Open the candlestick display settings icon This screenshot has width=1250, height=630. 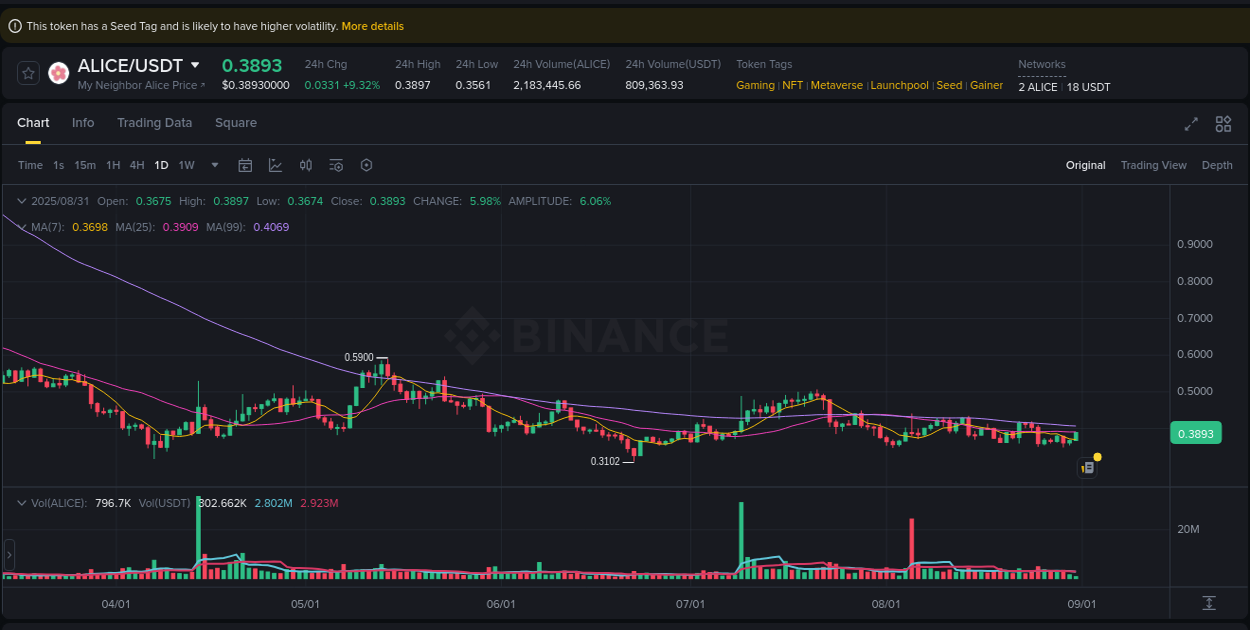coord(306,165)
